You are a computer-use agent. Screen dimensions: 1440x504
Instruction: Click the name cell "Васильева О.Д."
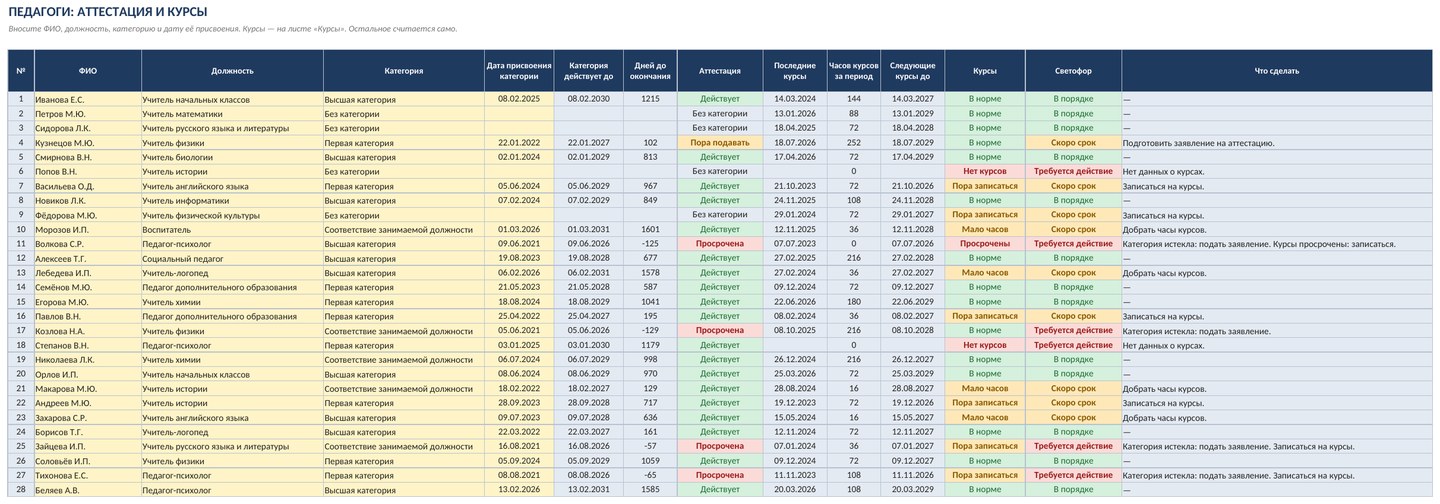point(88,186)
